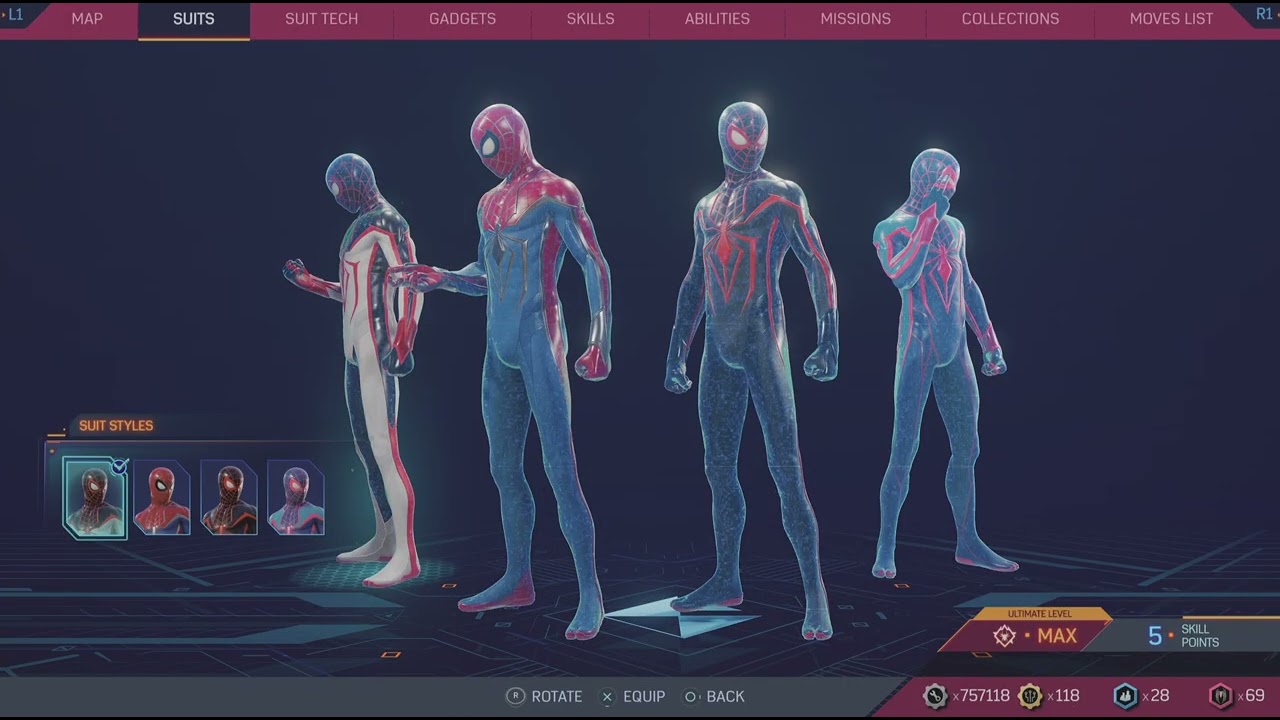
Task: Click the skill points number 5
Action: pyautogui.click(x=1155, y=636)
